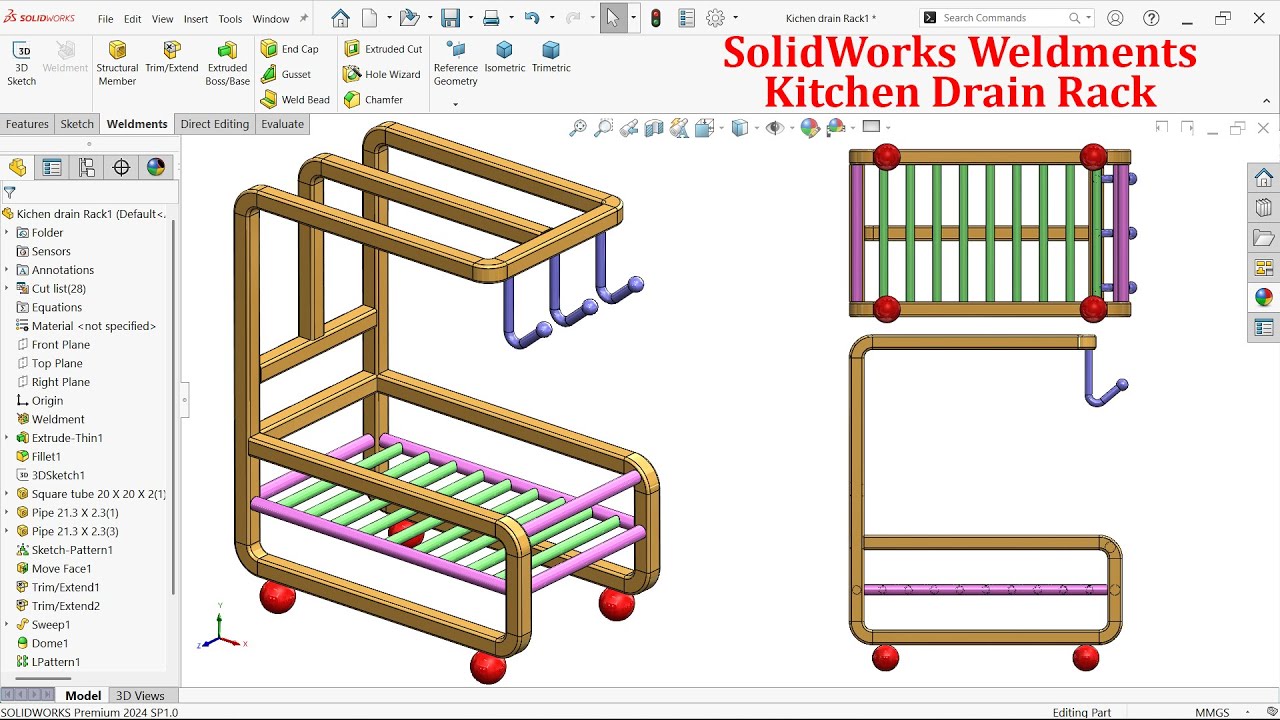Open the Tools menu
The width and height of the screenshot is (1280, 720).
pyautogui.click(x=230, y=19)
